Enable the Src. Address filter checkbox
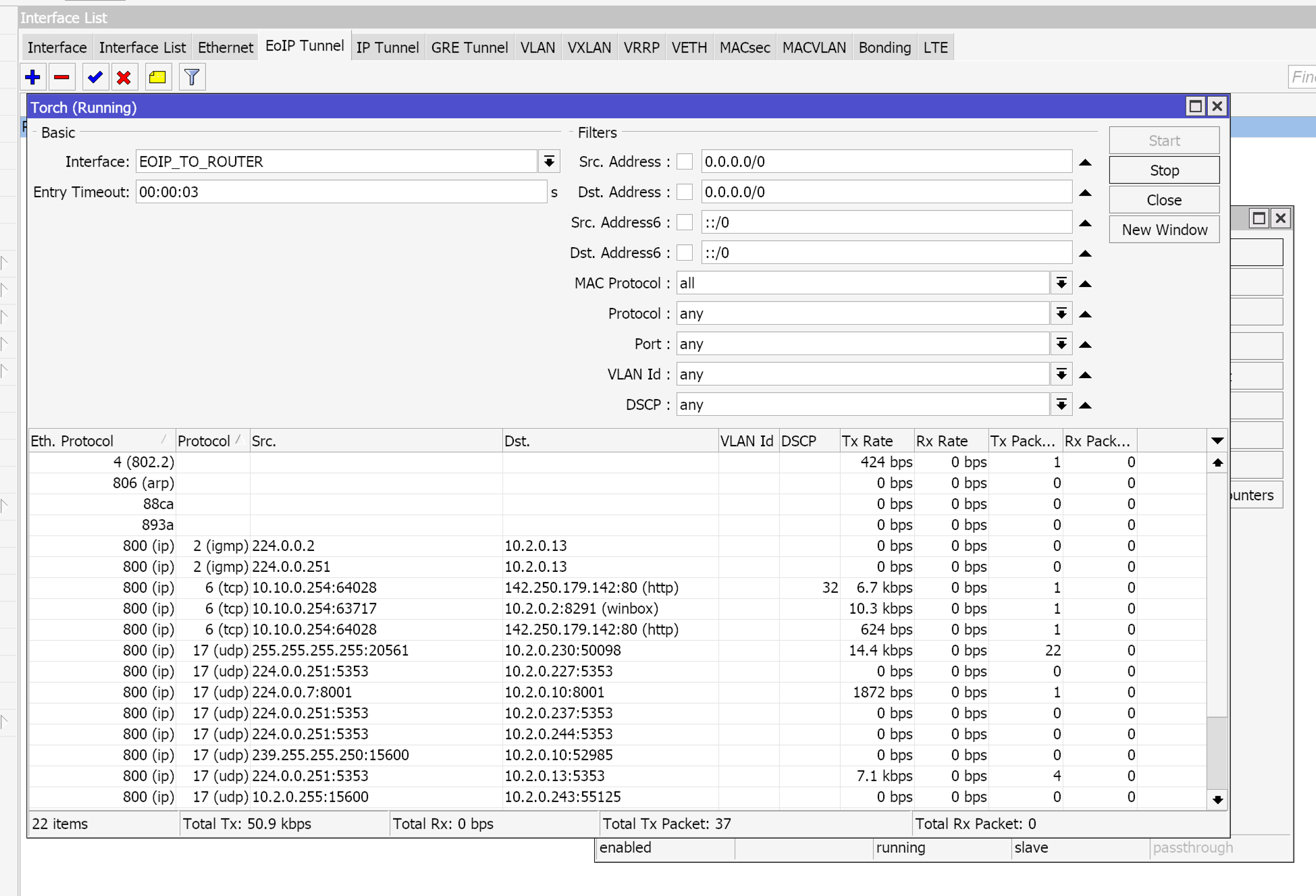This screenshot has width=1316, height=896. coord(685,162)
